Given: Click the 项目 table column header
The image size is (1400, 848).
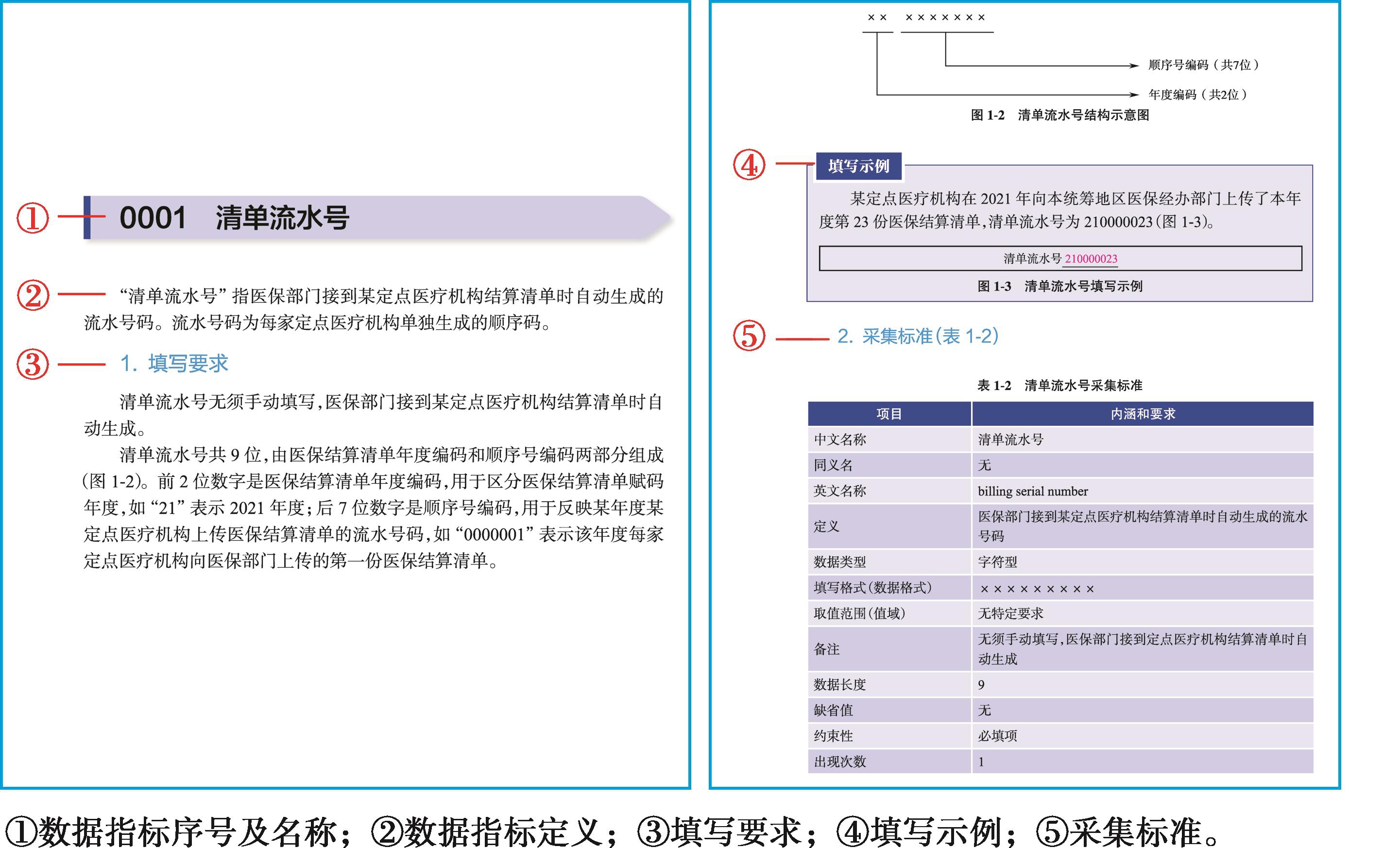Looking at the screenshot, I should click(888, 414).
